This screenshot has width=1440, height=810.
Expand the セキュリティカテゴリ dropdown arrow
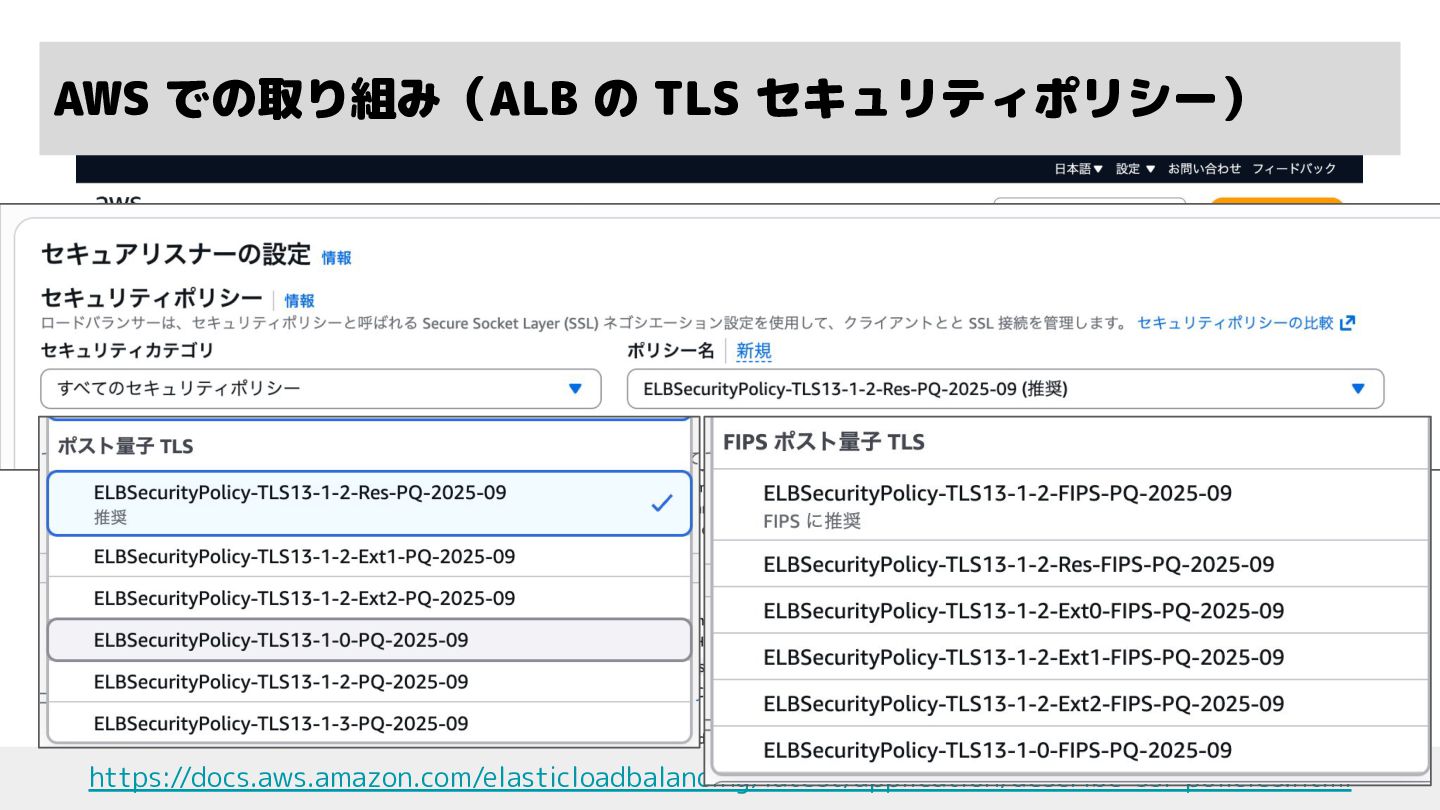coord(574,389)
